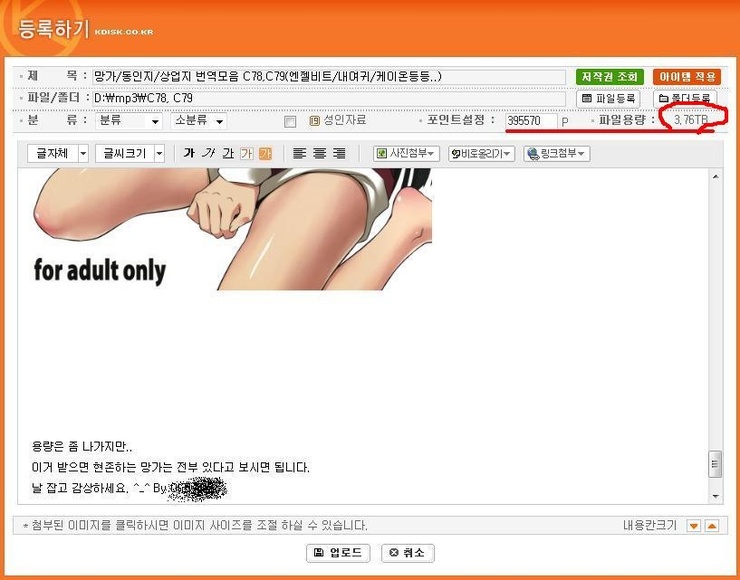Viewport: 740px width, 580px height.
Task: Click the editor scrollbar down arrow
Action: pyautogui.click(x=715, y=496)
